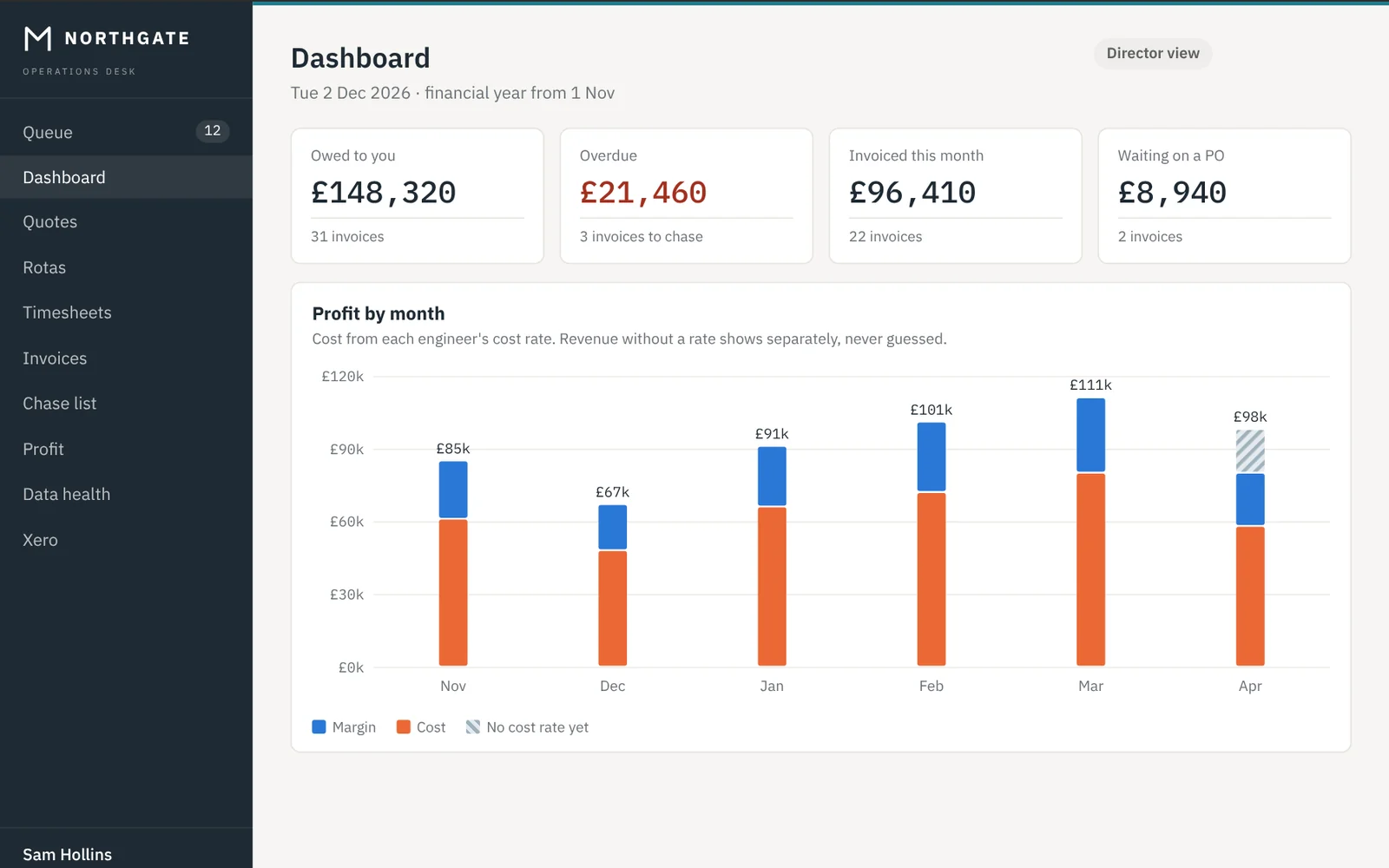
Task: Select Dashboard in the sidebar
Action: (x=126, y=177)
